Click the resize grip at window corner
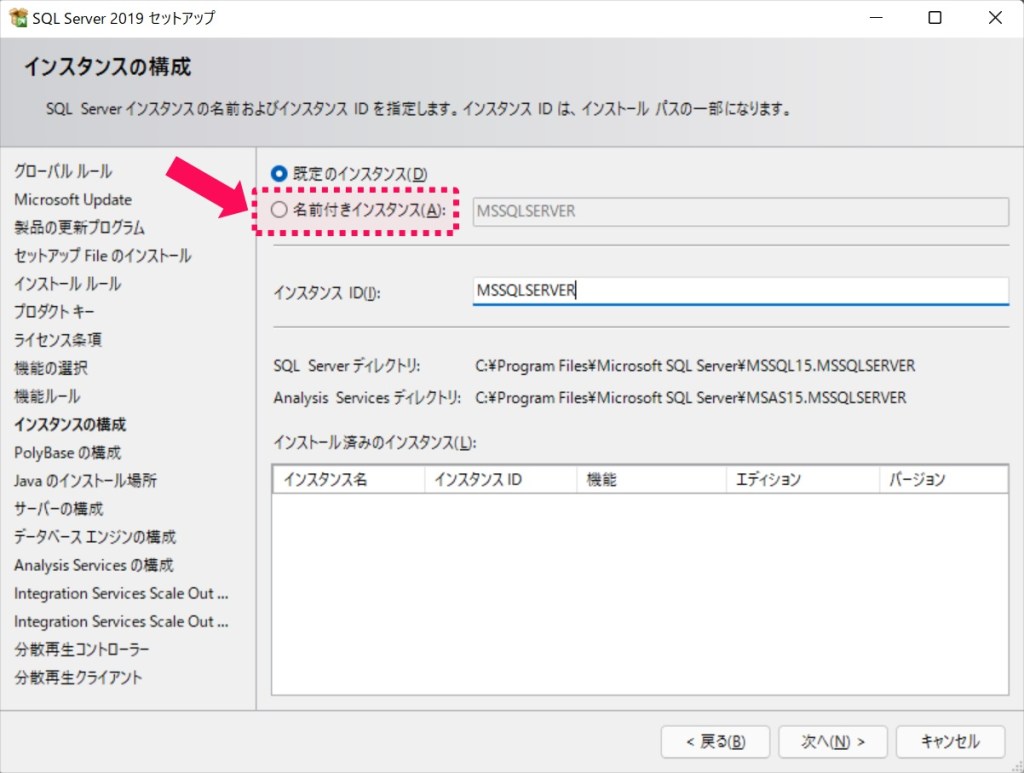The height and width of the screenshot is (773, 1024). pyautogui.click(x=1017, y=766)
